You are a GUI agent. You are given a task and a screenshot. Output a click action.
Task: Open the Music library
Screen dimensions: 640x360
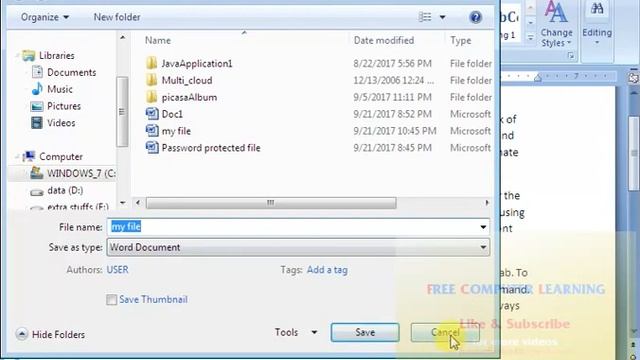pyautogui.click(x=60, y=89)
